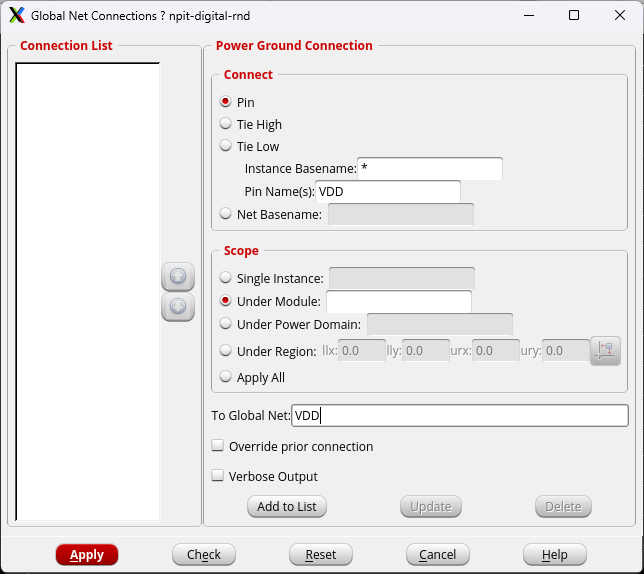Select the Single Instance scope
The width and height of the screenshot is (644, 574).
click(225, 278)
